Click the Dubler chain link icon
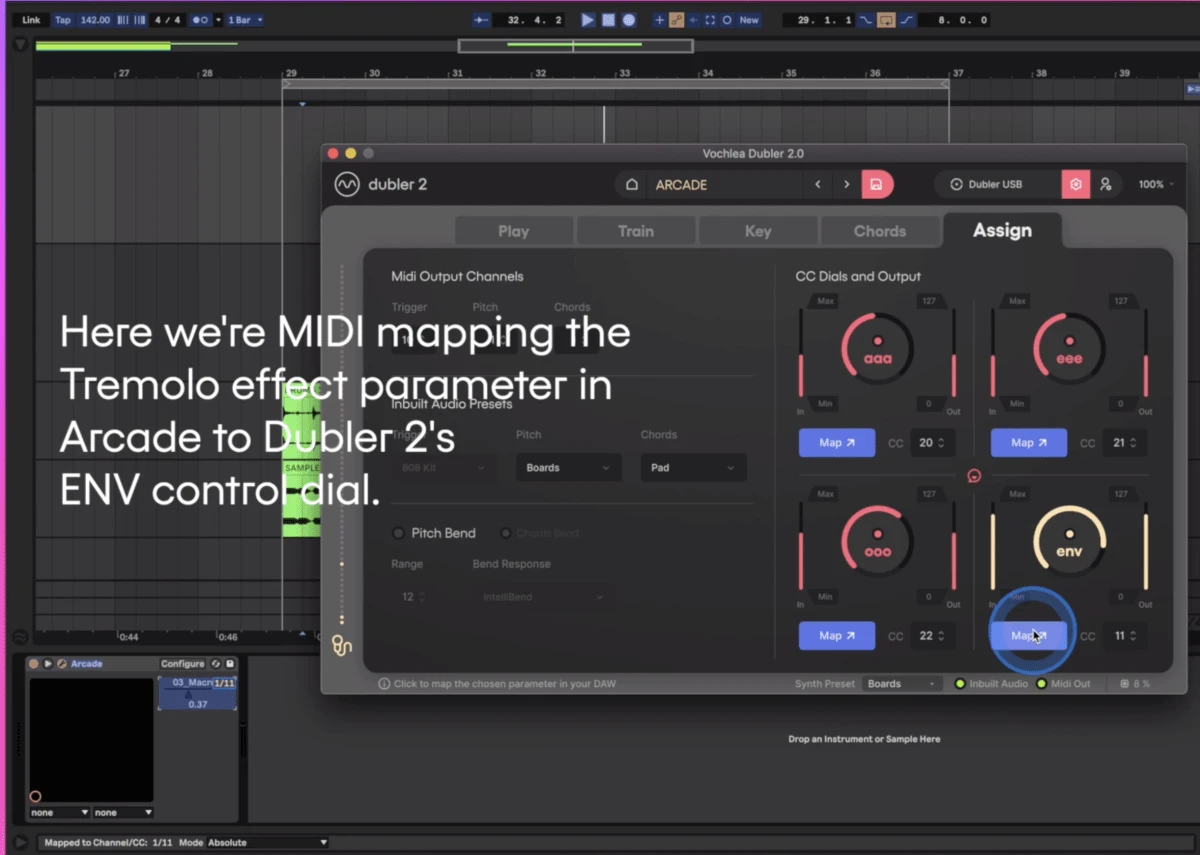This screenshot has width=1200, height=855. click(x=342, y=646)
